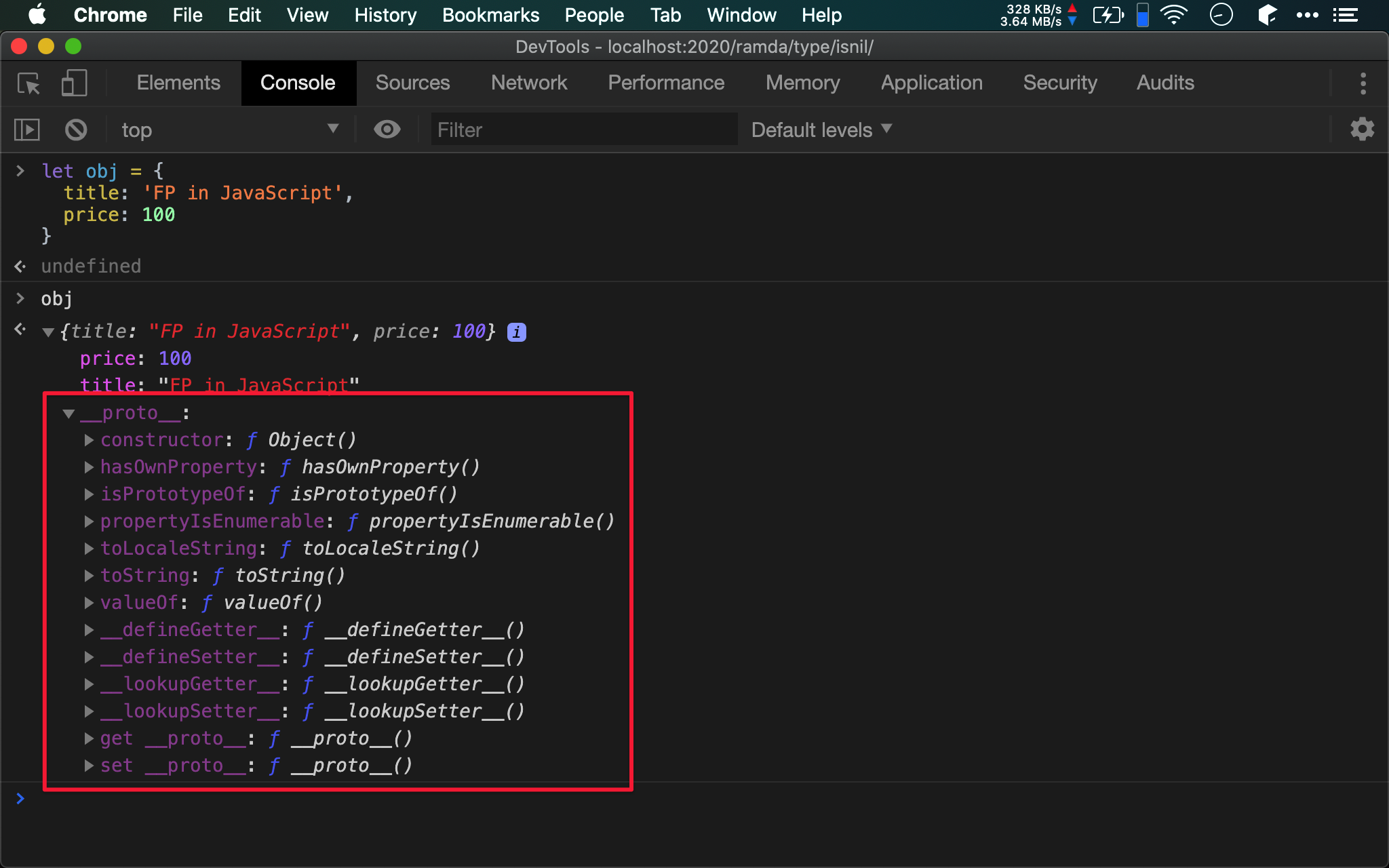Toggle the device toolbar icon

point(73,83)
